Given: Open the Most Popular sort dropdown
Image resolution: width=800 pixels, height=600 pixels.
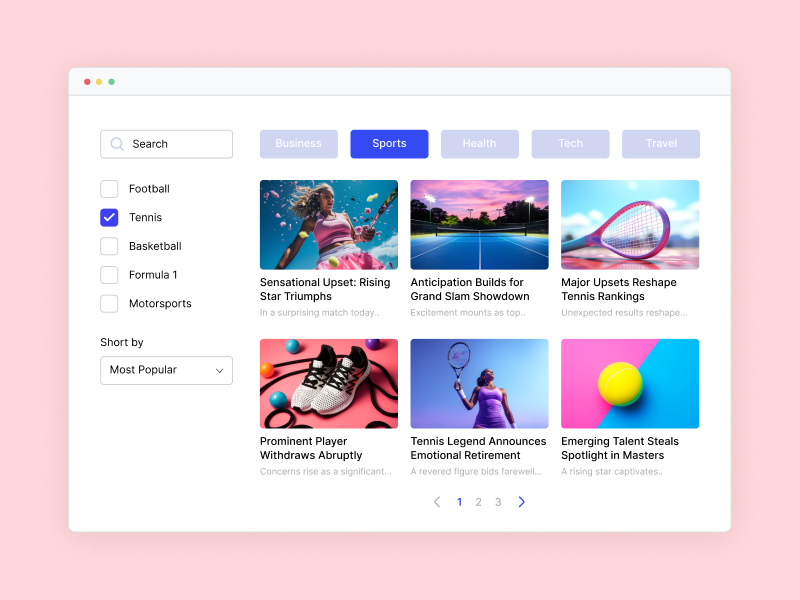Looking at the screenshot, I should point(166,370).
